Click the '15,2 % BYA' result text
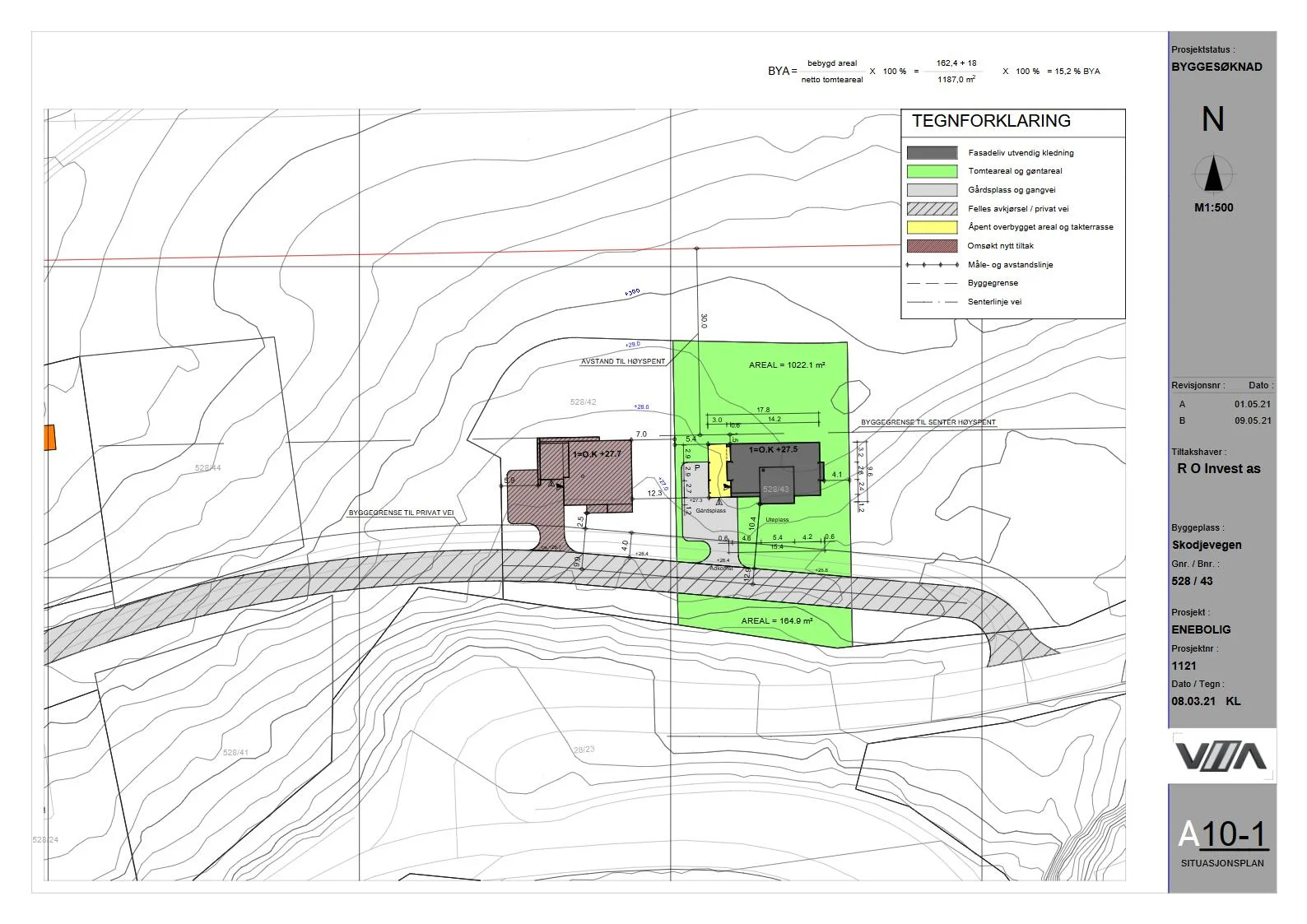The height and width of the screenshot is (924, 1307). point(1077,72)
